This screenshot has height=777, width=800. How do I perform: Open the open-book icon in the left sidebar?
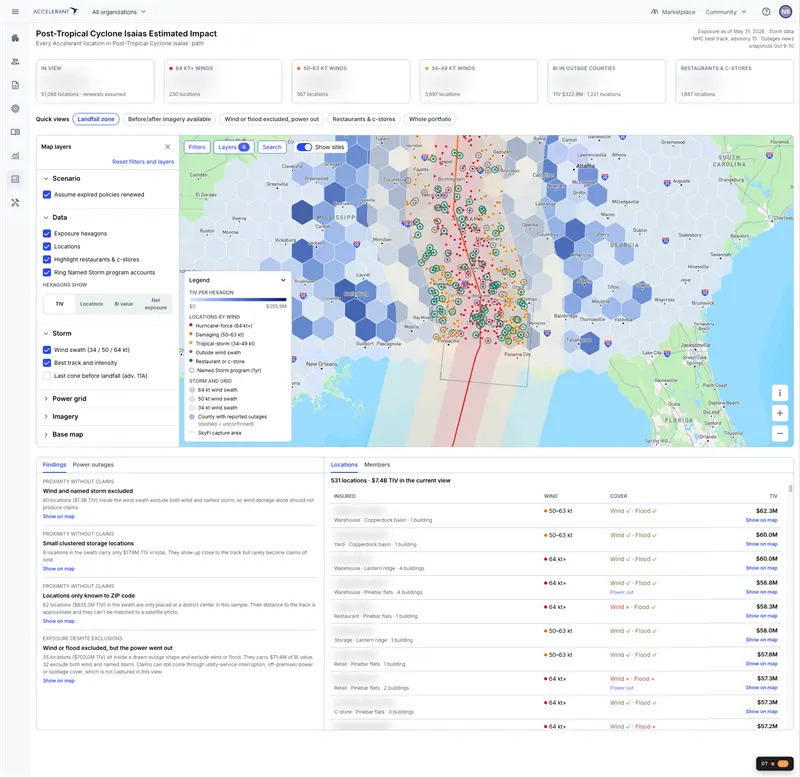click(15, 132)
